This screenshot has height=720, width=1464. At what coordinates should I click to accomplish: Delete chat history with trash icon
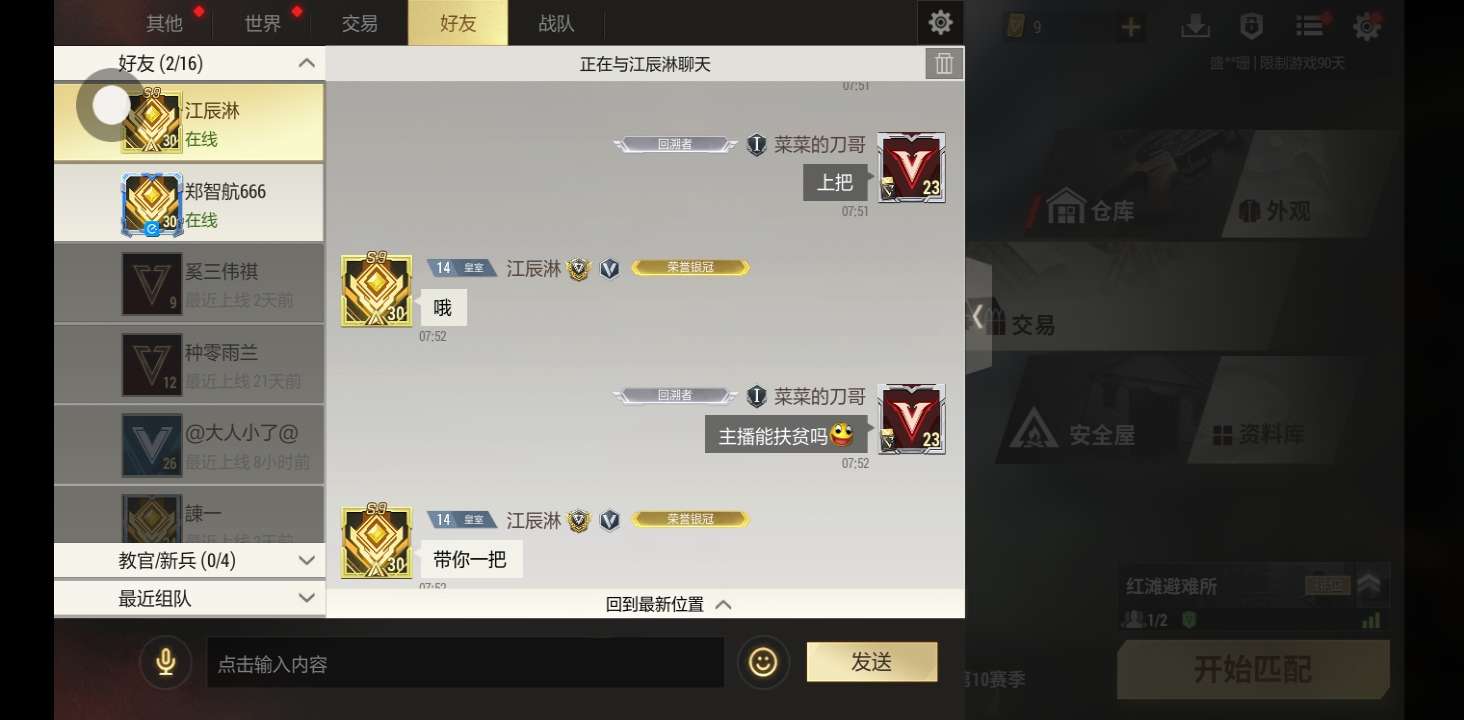tap(943, 64)
